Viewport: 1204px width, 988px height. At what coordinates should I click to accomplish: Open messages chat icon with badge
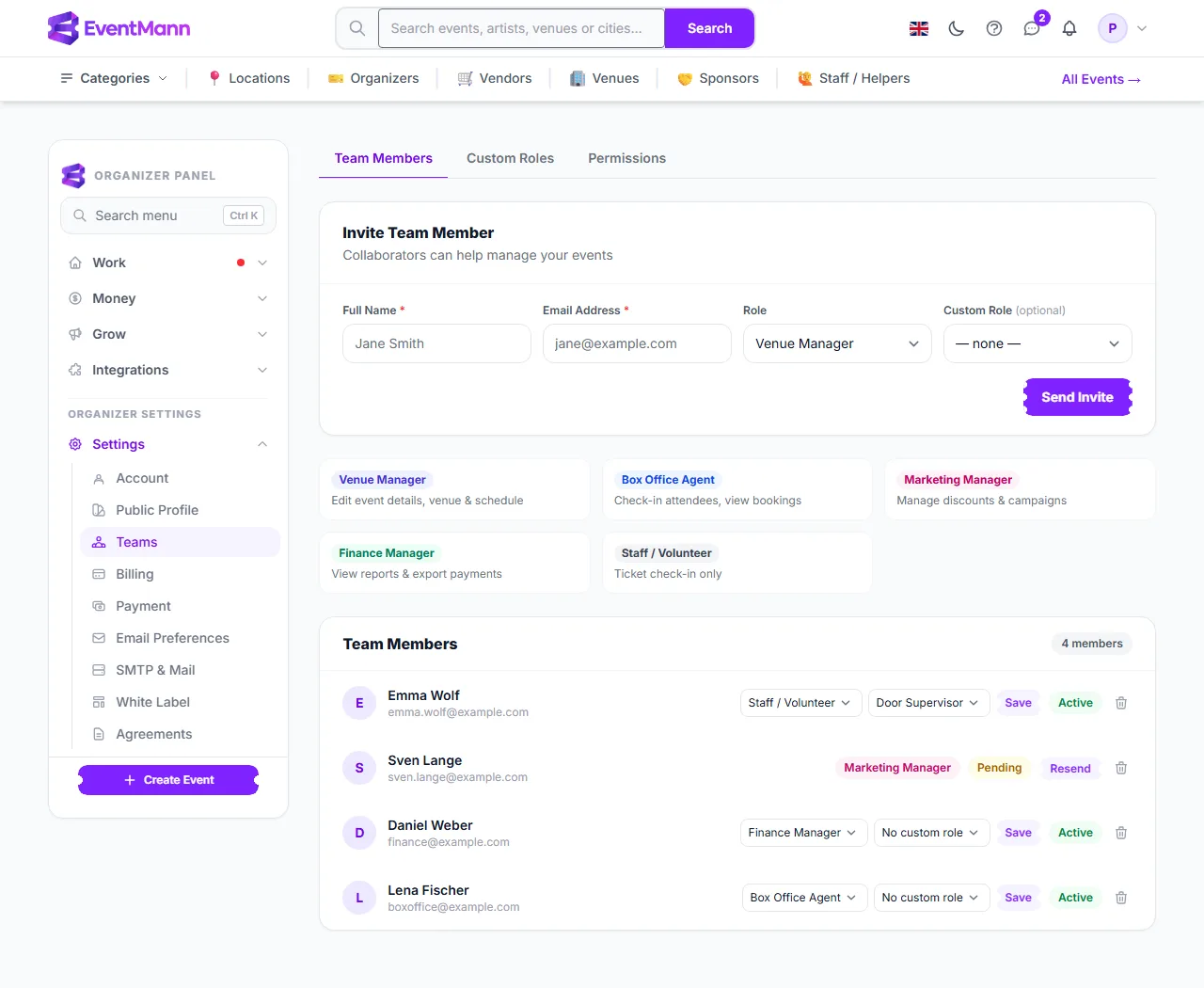point(1033,28)
